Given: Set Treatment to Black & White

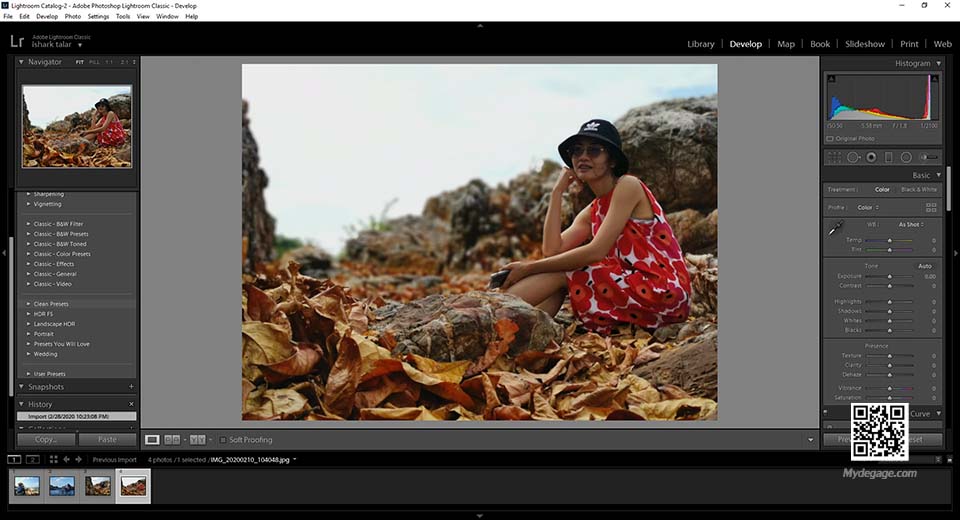Looking at the screenshot, I should tap(919, 190).
